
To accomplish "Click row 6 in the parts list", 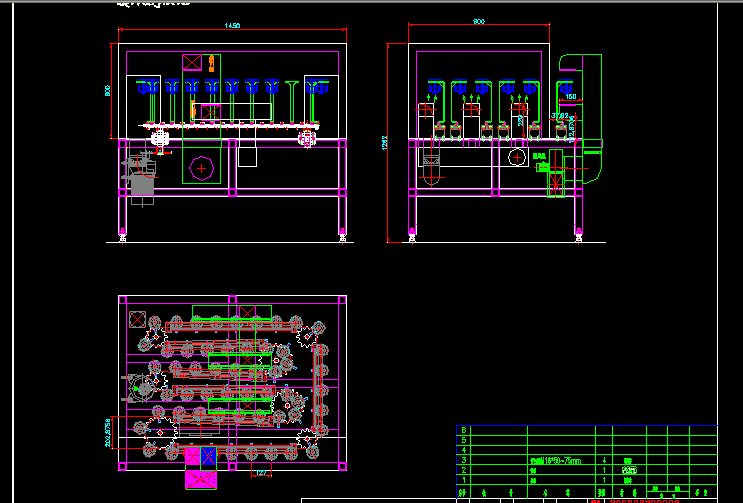I will click(x=462, y=429).
